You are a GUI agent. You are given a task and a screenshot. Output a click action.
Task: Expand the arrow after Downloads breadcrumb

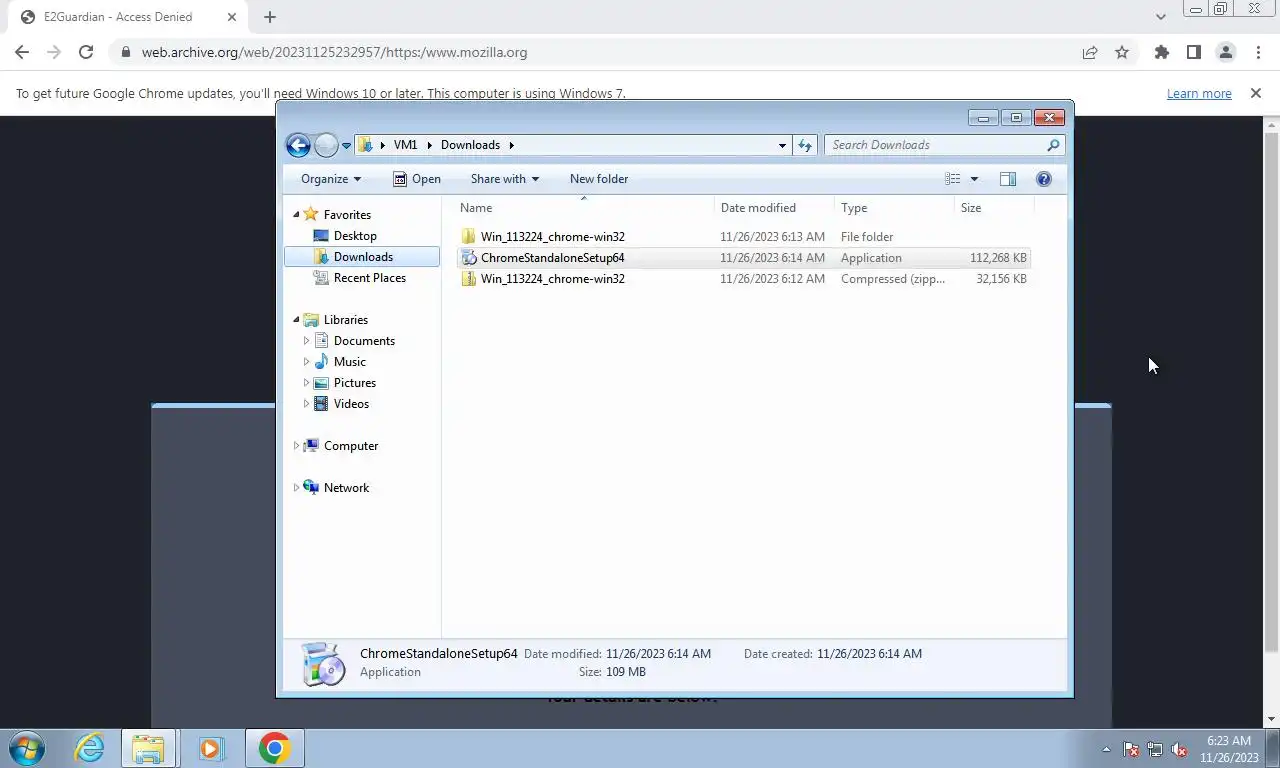point(511,145)
